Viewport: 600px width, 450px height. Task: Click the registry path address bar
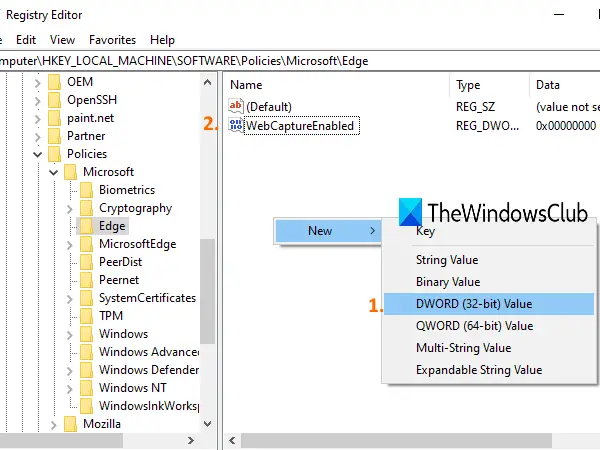tap(300, 61)
